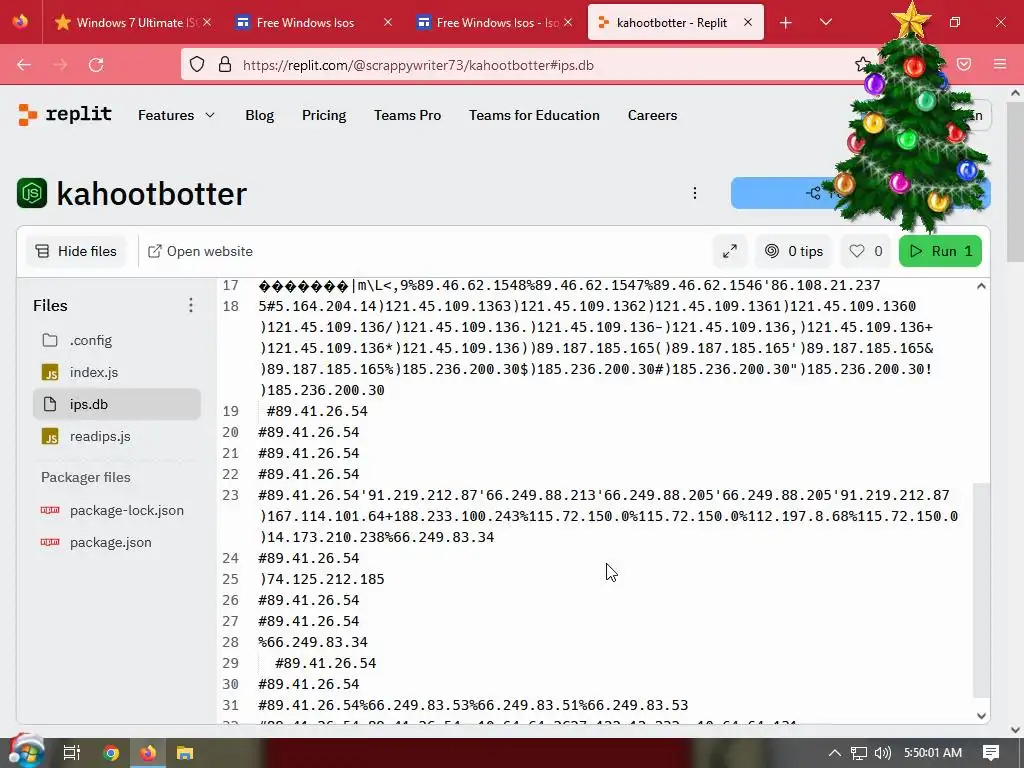Open Task View on the taskbar
1024x768 pixels.
click(72, 753)
